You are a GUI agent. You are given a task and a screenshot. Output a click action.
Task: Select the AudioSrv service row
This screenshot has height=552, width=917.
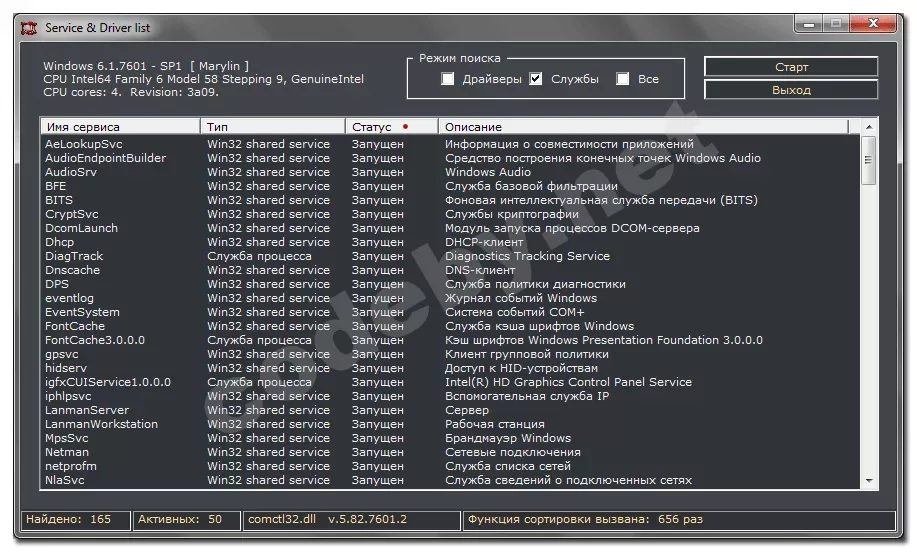(450, 172)
